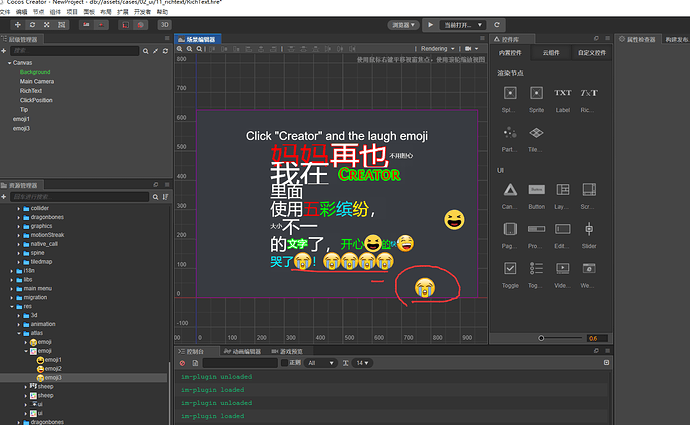Select the Main Camera node

[37, 81]
